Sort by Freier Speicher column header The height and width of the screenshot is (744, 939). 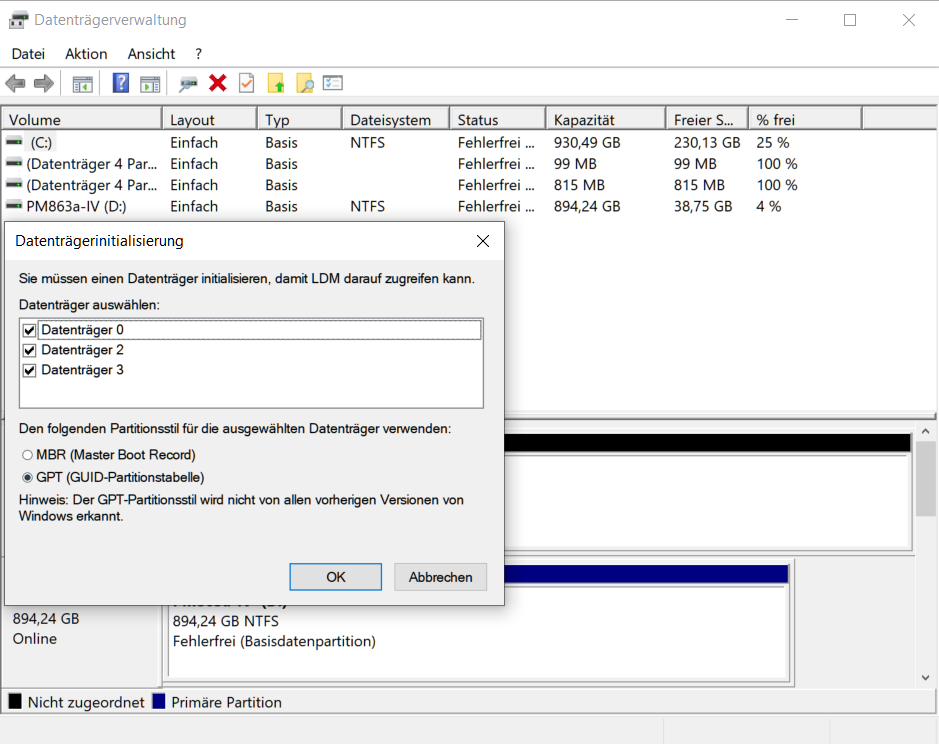(x=707, y=119)
